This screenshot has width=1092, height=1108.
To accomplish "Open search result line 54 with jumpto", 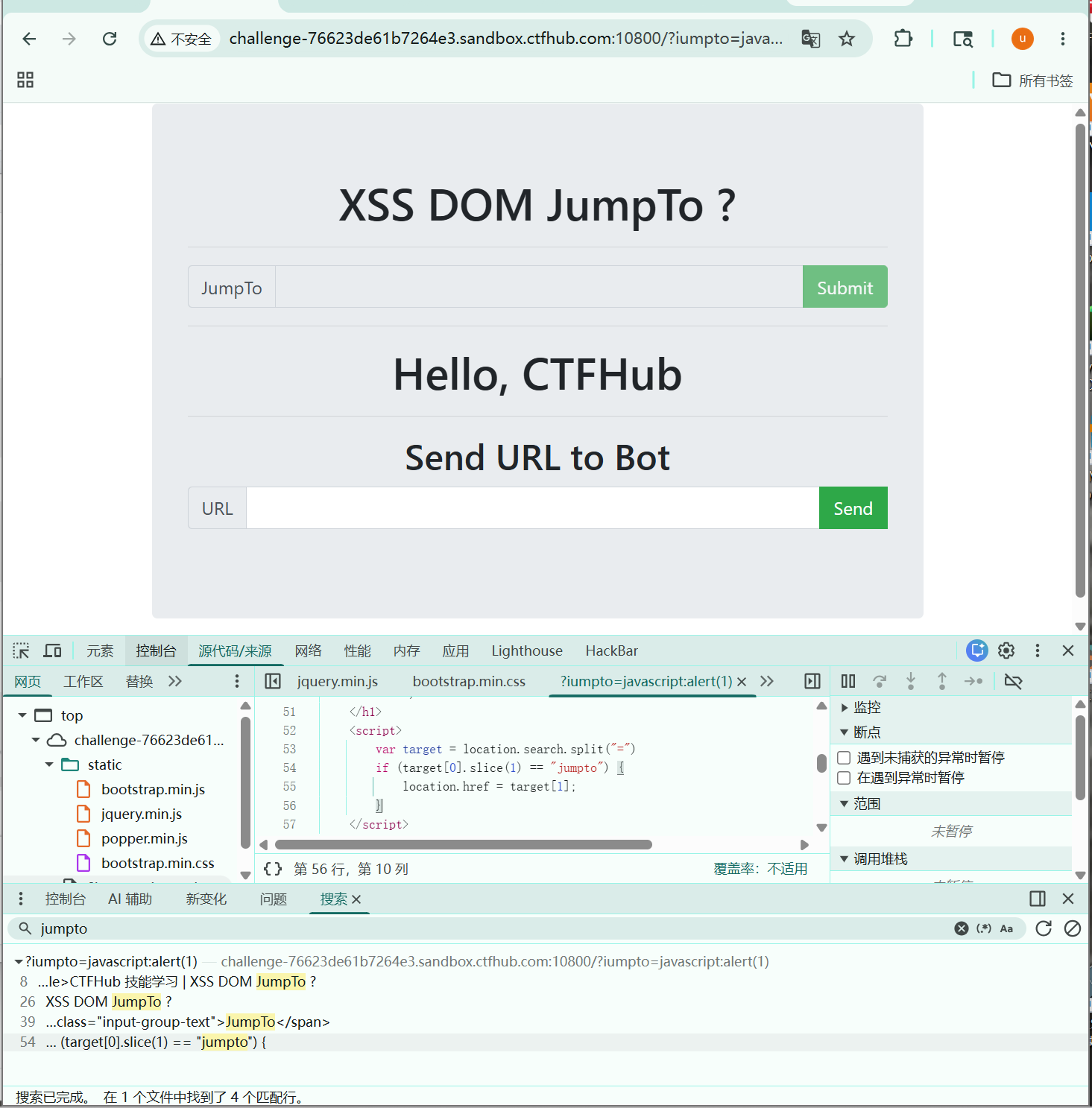I will click(545, 1042).
